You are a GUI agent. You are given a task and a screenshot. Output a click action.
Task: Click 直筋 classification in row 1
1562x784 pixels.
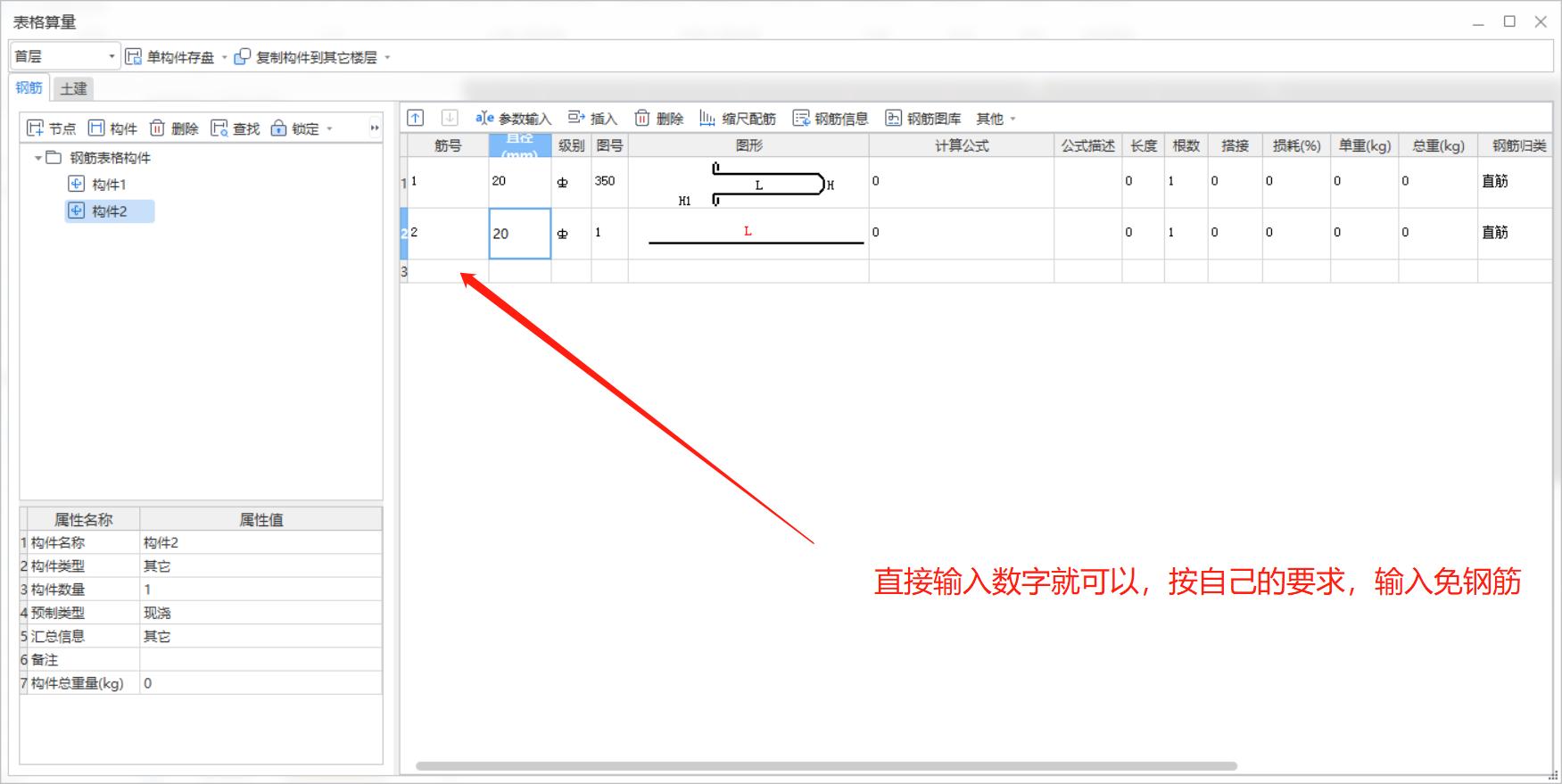(x=1495, y=181)
